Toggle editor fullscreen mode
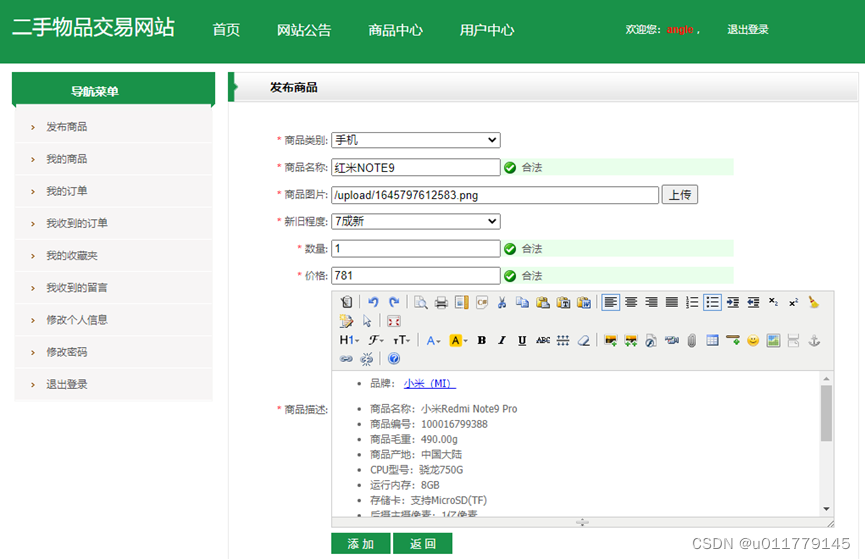Screen dimensions: 865x559 point(393,321)
